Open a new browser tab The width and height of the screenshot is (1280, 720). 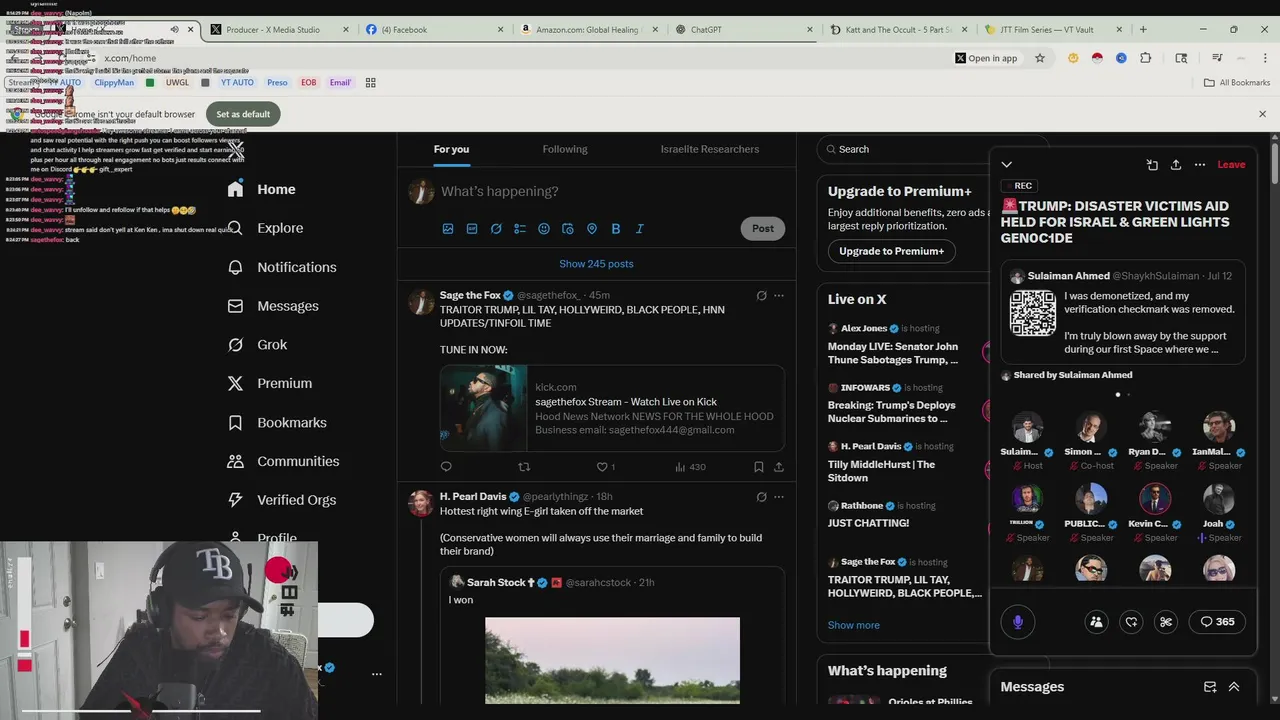1143,30
